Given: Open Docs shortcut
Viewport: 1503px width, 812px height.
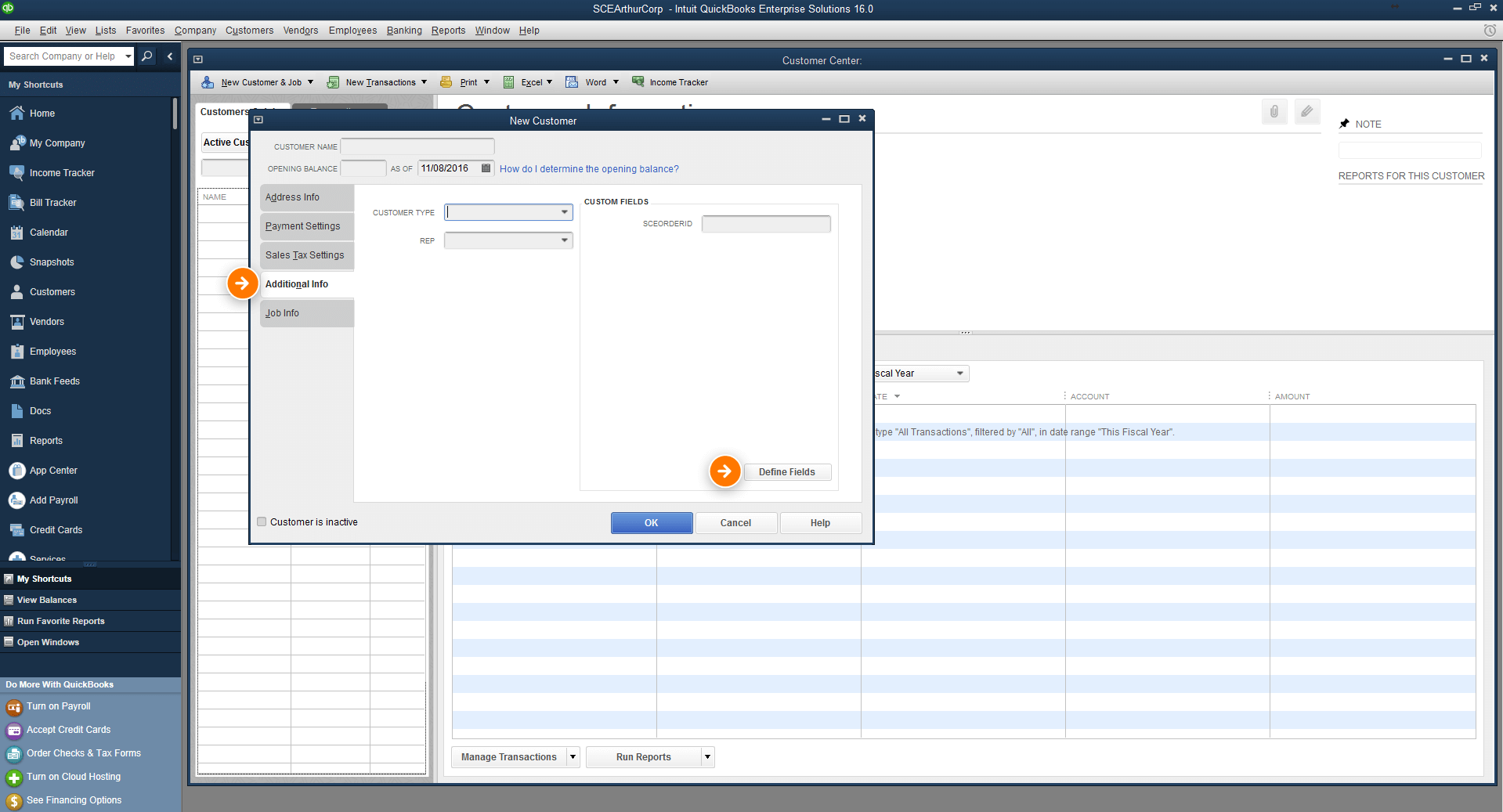Looking at the screenshot, I should click(x=40, y=411).
